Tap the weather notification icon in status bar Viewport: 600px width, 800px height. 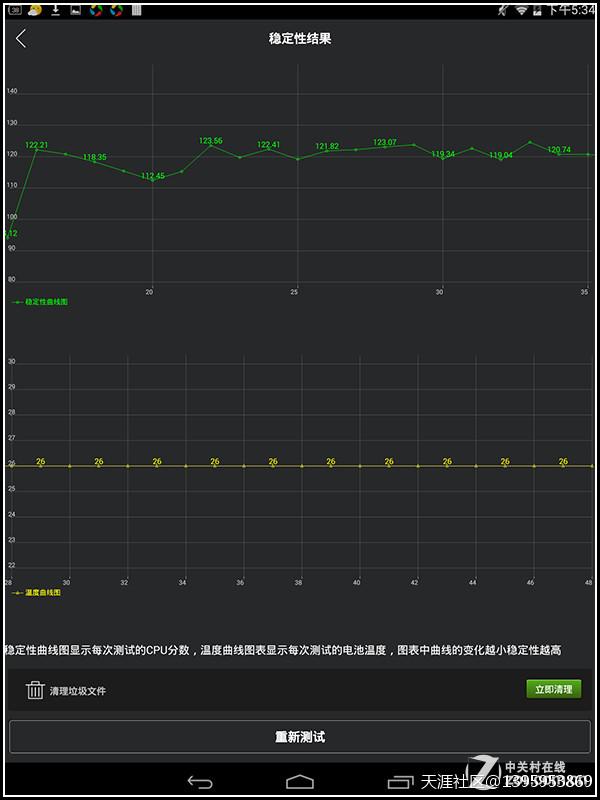(x=35, y=10)
